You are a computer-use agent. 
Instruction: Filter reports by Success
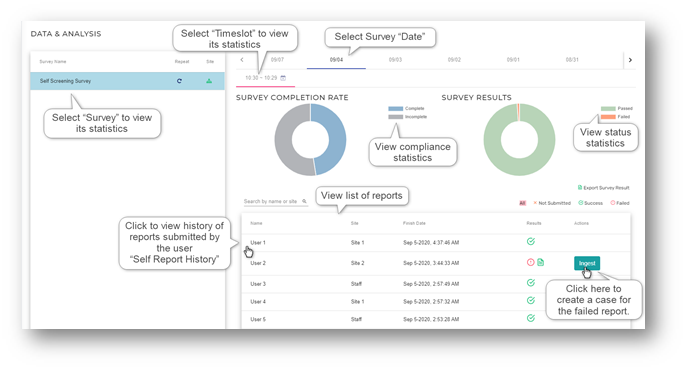[x=591, y=203]
